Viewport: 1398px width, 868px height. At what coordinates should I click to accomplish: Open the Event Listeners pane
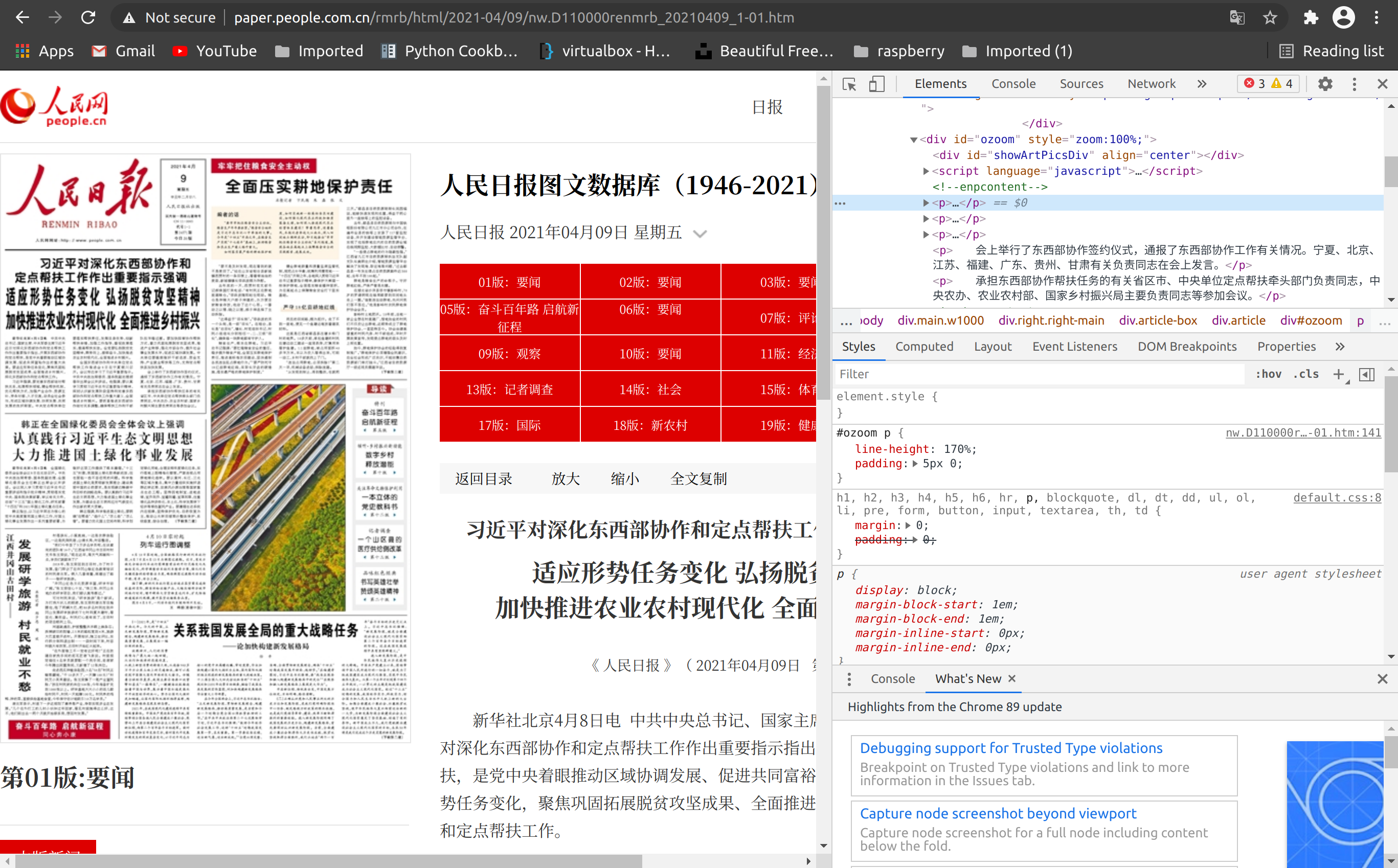pos(1074,346)
